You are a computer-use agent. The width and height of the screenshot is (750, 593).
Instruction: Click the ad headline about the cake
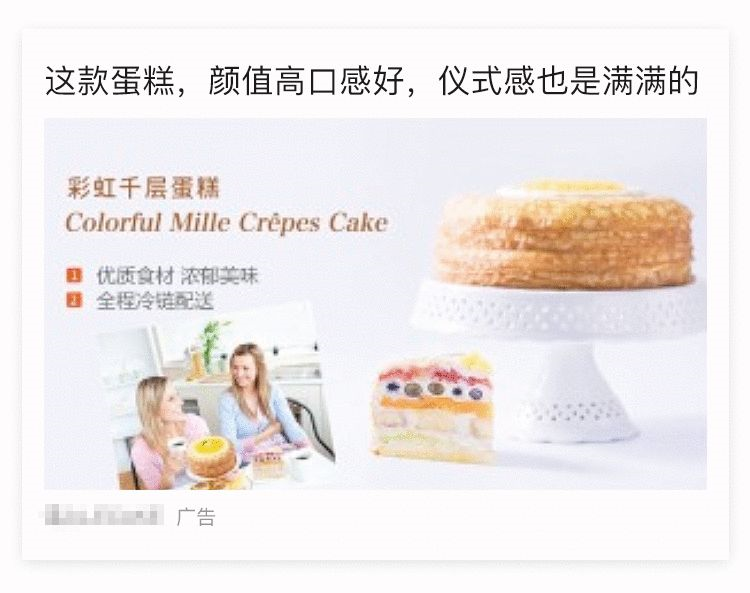372,81
